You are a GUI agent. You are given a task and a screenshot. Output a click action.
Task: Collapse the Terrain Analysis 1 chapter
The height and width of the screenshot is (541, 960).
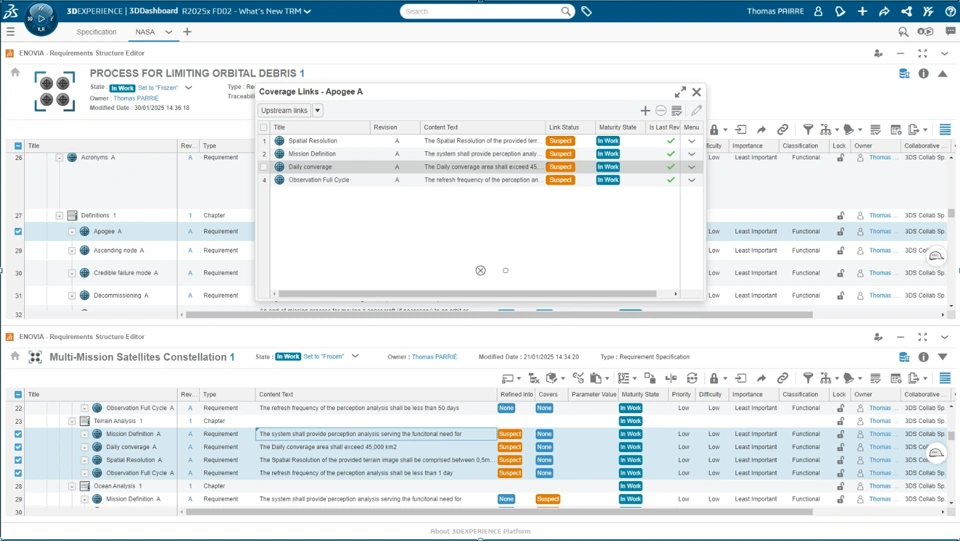click(72, 421)
